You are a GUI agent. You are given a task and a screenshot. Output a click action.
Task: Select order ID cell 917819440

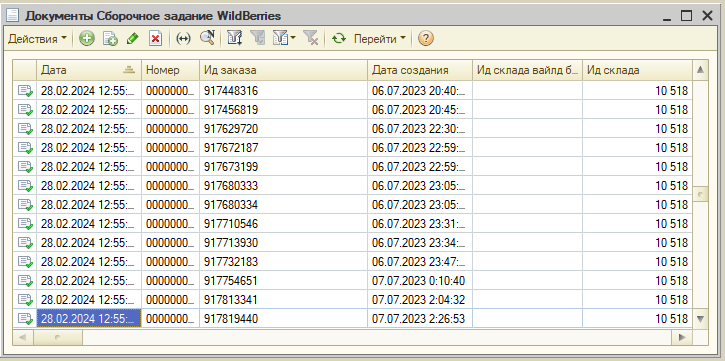283,319
